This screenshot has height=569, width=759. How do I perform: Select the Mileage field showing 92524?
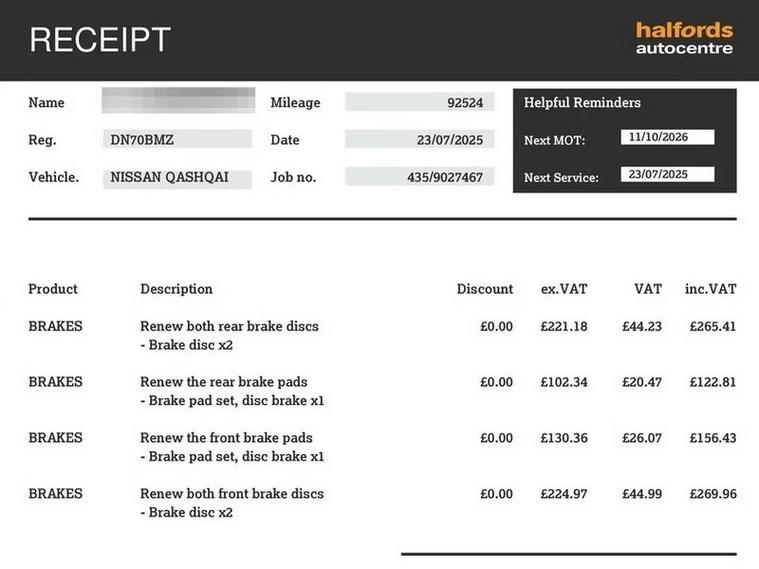tap(419, 102)
